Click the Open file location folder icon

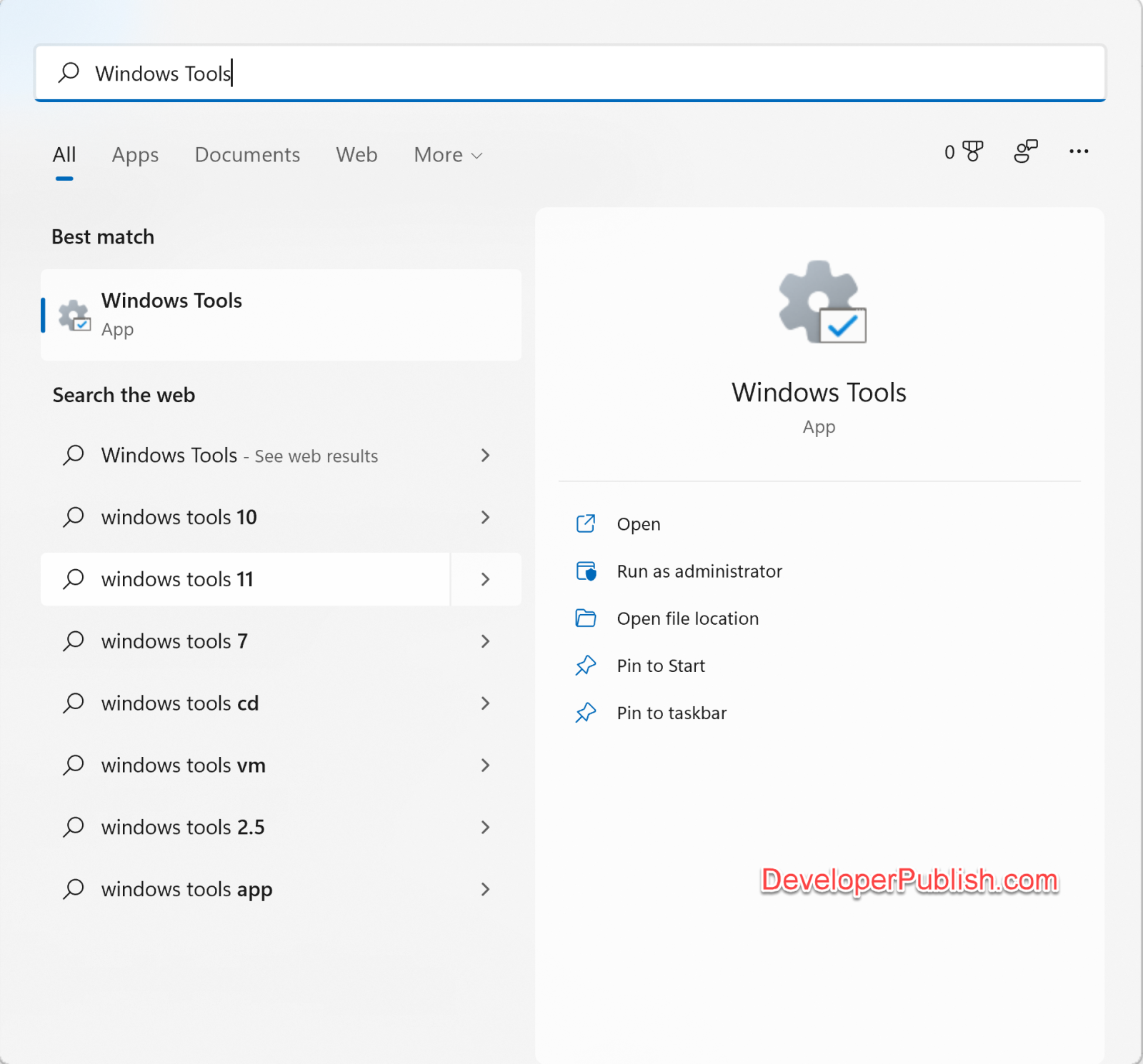(586, 618)
